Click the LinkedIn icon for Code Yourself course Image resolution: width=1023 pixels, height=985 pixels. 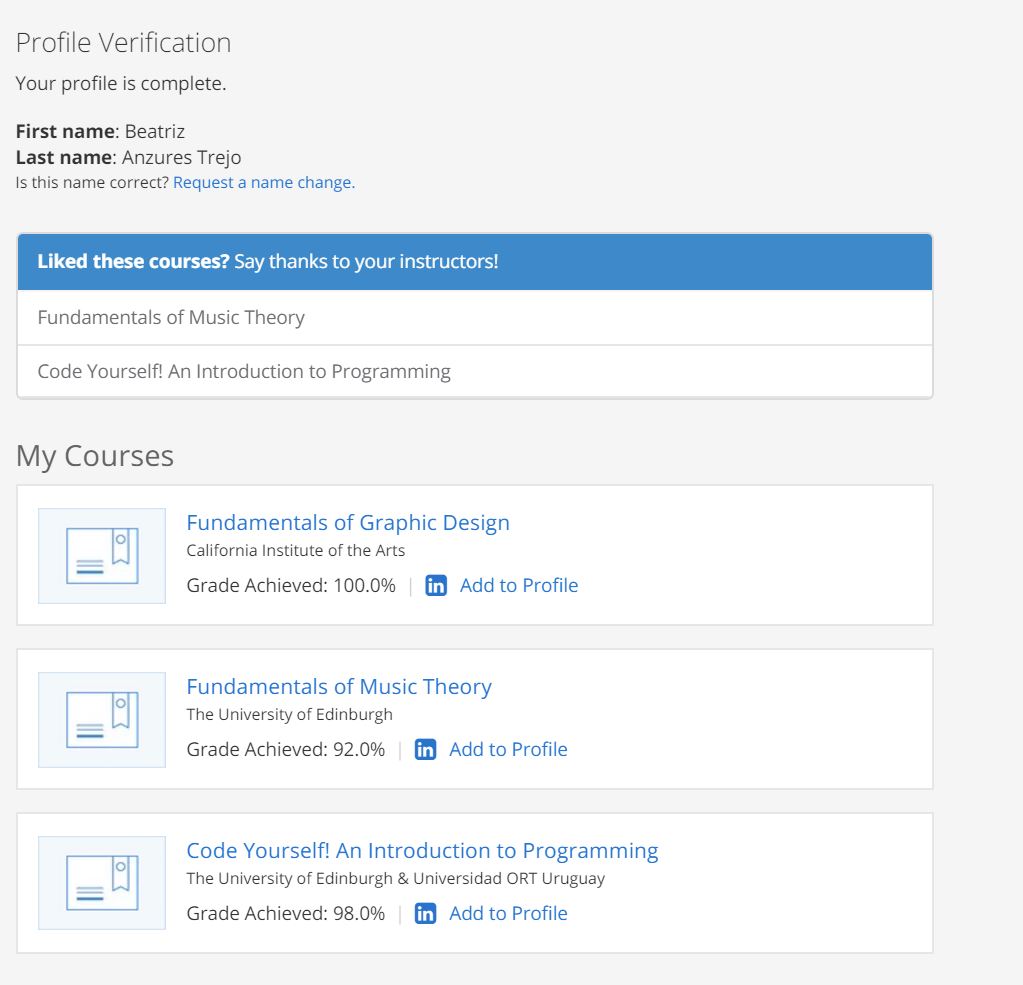point(425,913)
